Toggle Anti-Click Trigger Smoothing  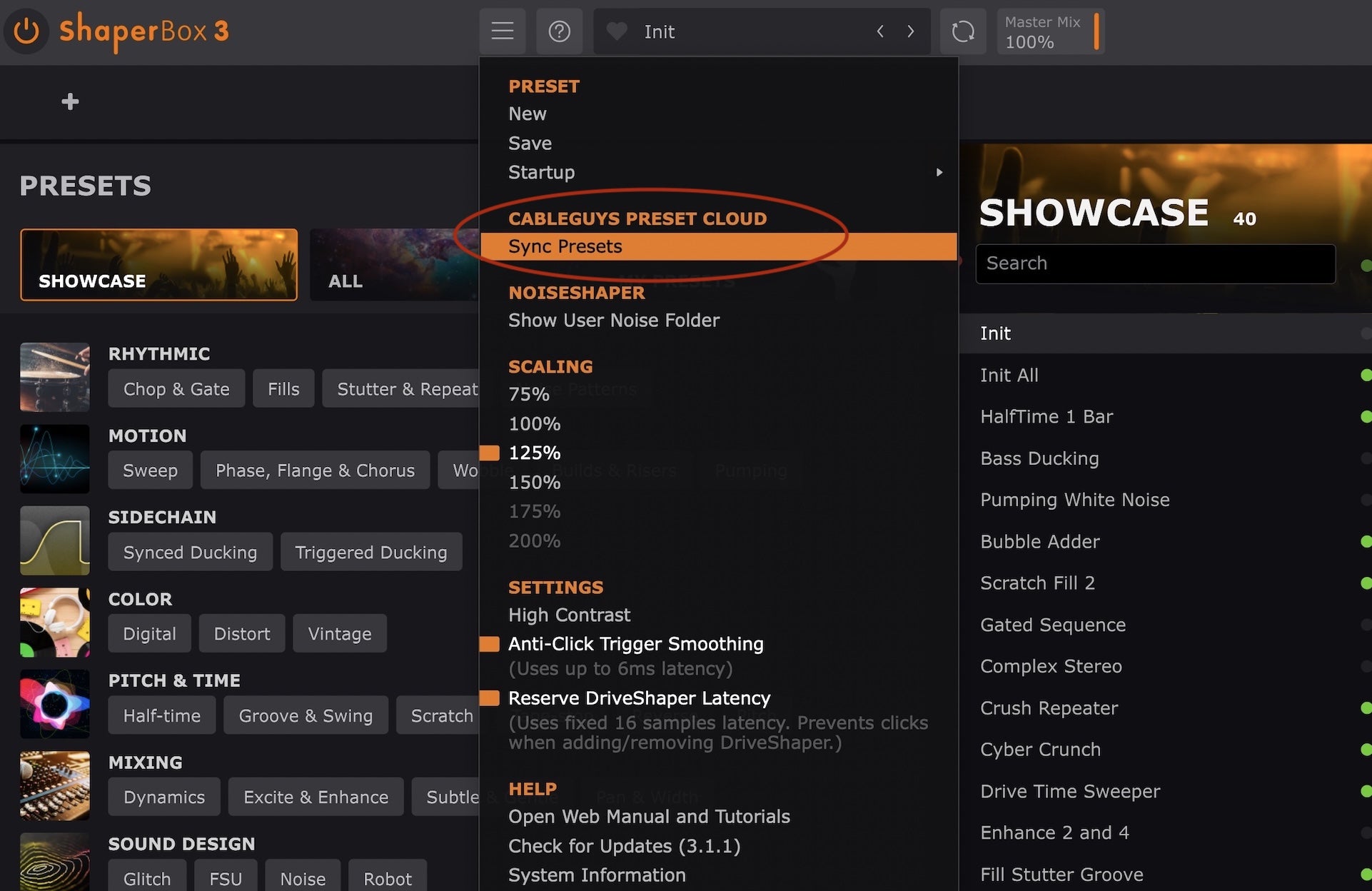click(635, 644)
